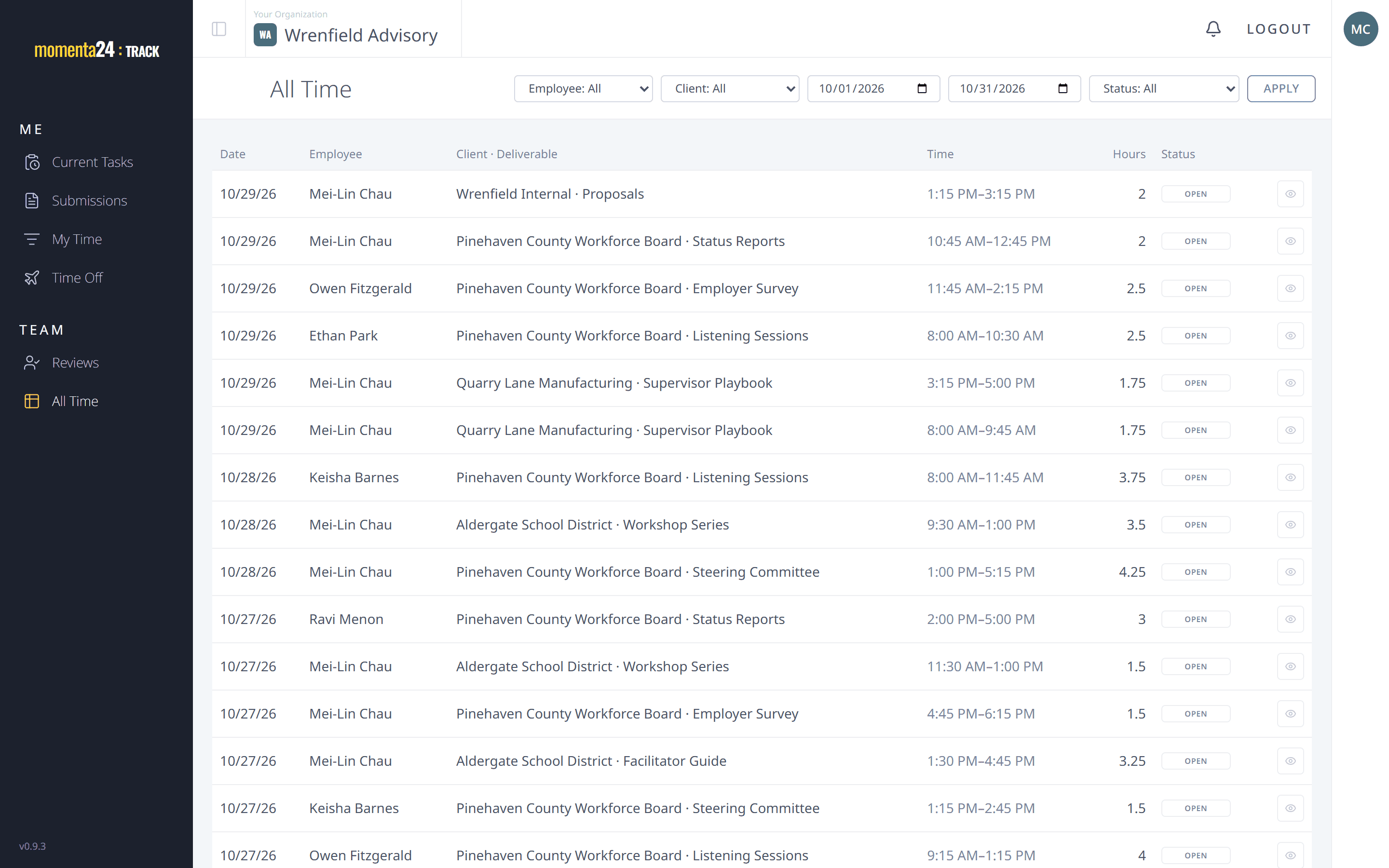Image resolution: width=1389 pixels, height=868 pixels.
Task: Click the WA organization badge icon
Action: click(265, 35)
